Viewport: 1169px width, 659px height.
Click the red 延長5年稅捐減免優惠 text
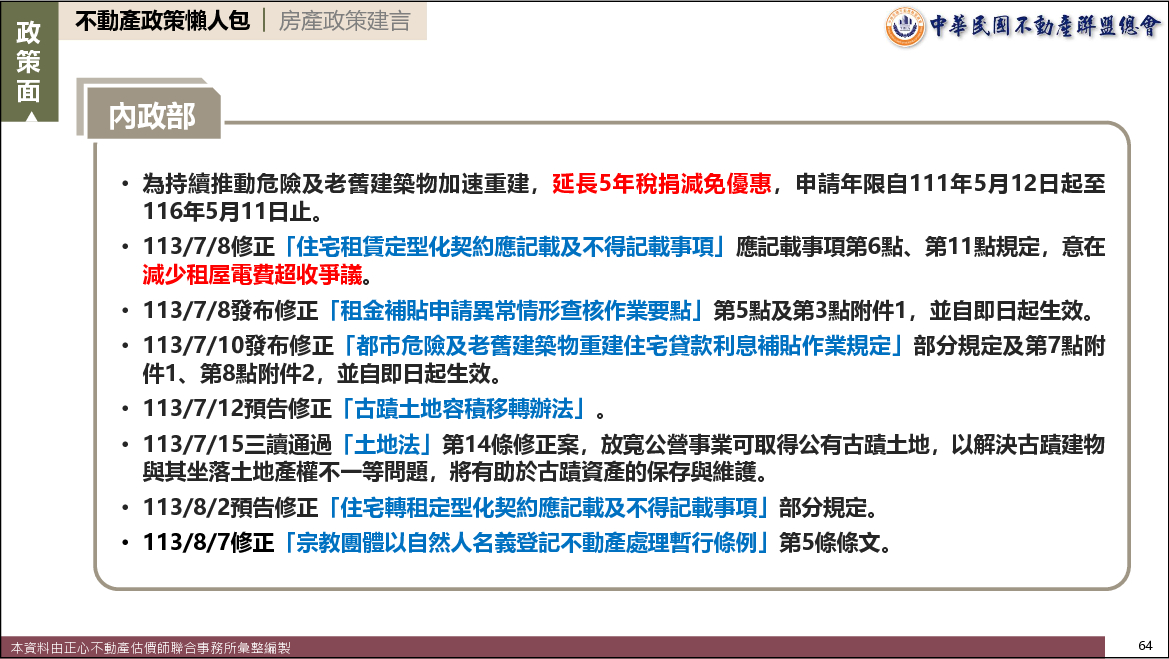tap(660, 185)
